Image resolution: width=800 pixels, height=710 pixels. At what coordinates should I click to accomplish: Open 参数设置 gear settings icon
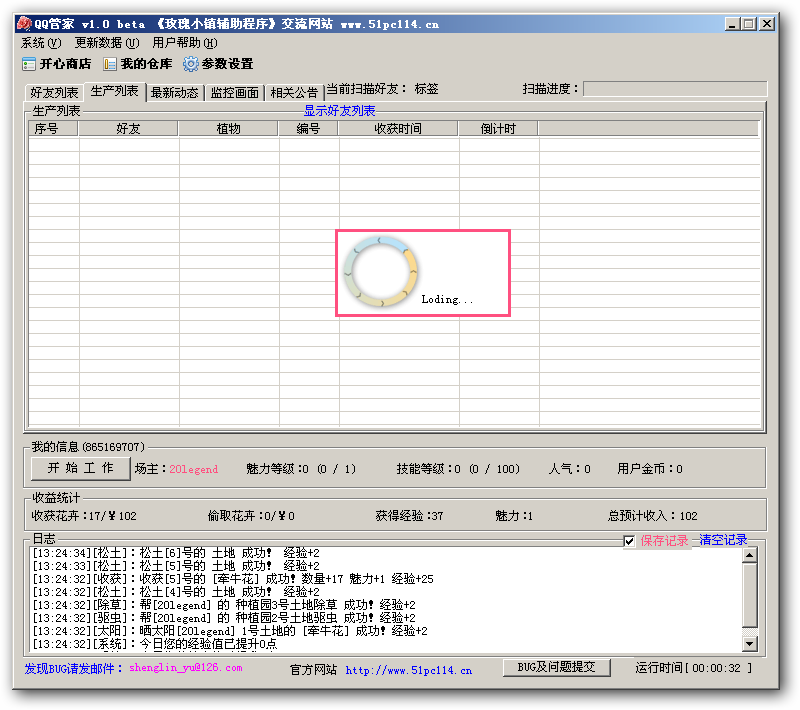218,64
